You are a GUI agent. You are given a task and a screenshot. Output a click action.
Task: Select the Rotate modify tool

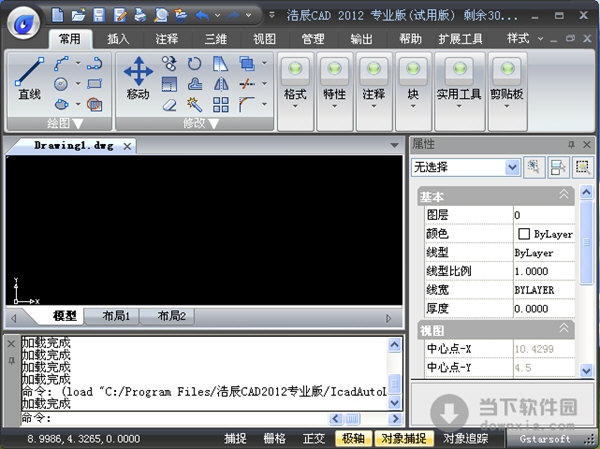coord(195,63)
